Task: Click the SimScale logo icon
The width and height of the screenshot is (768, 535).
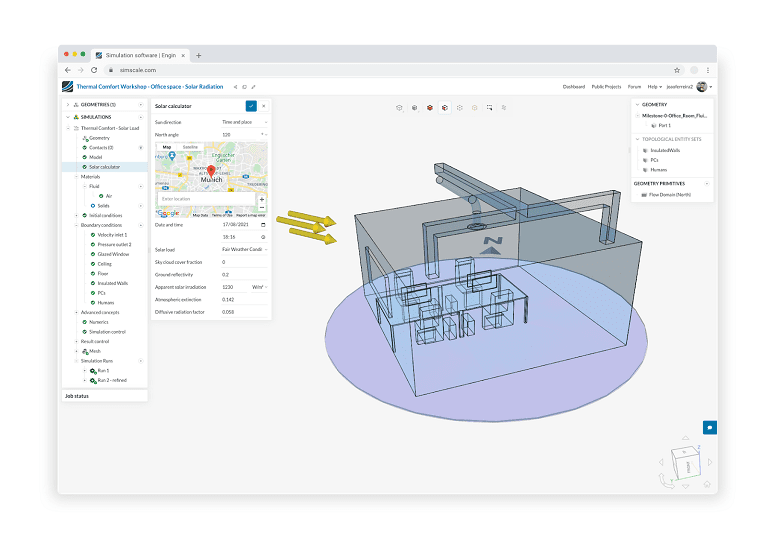Action: pos(68,87)
